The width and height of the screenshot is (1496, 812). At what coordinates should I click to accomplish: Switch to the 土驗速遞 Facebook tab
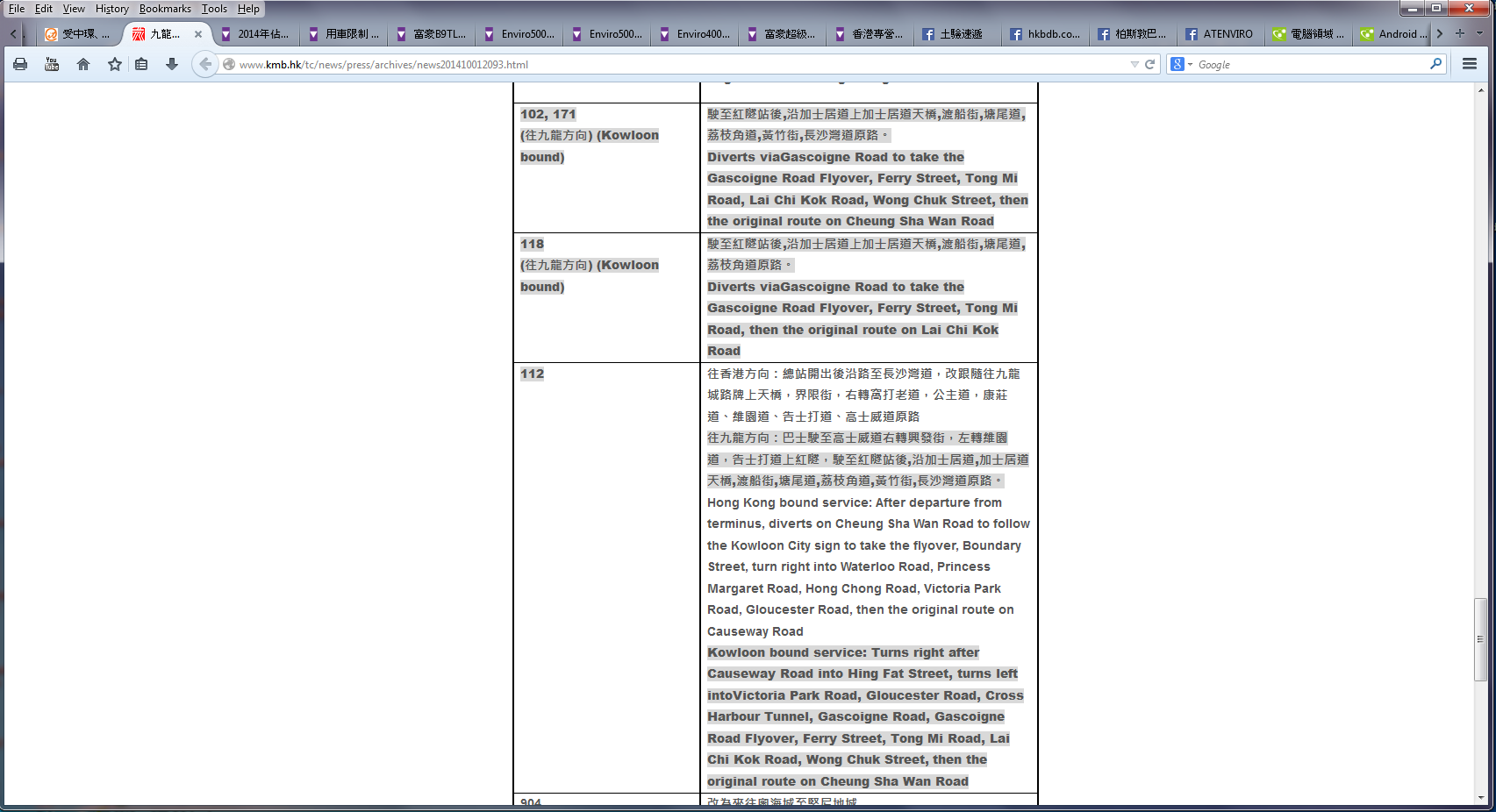pyautogui.click(x=957, y=34)
